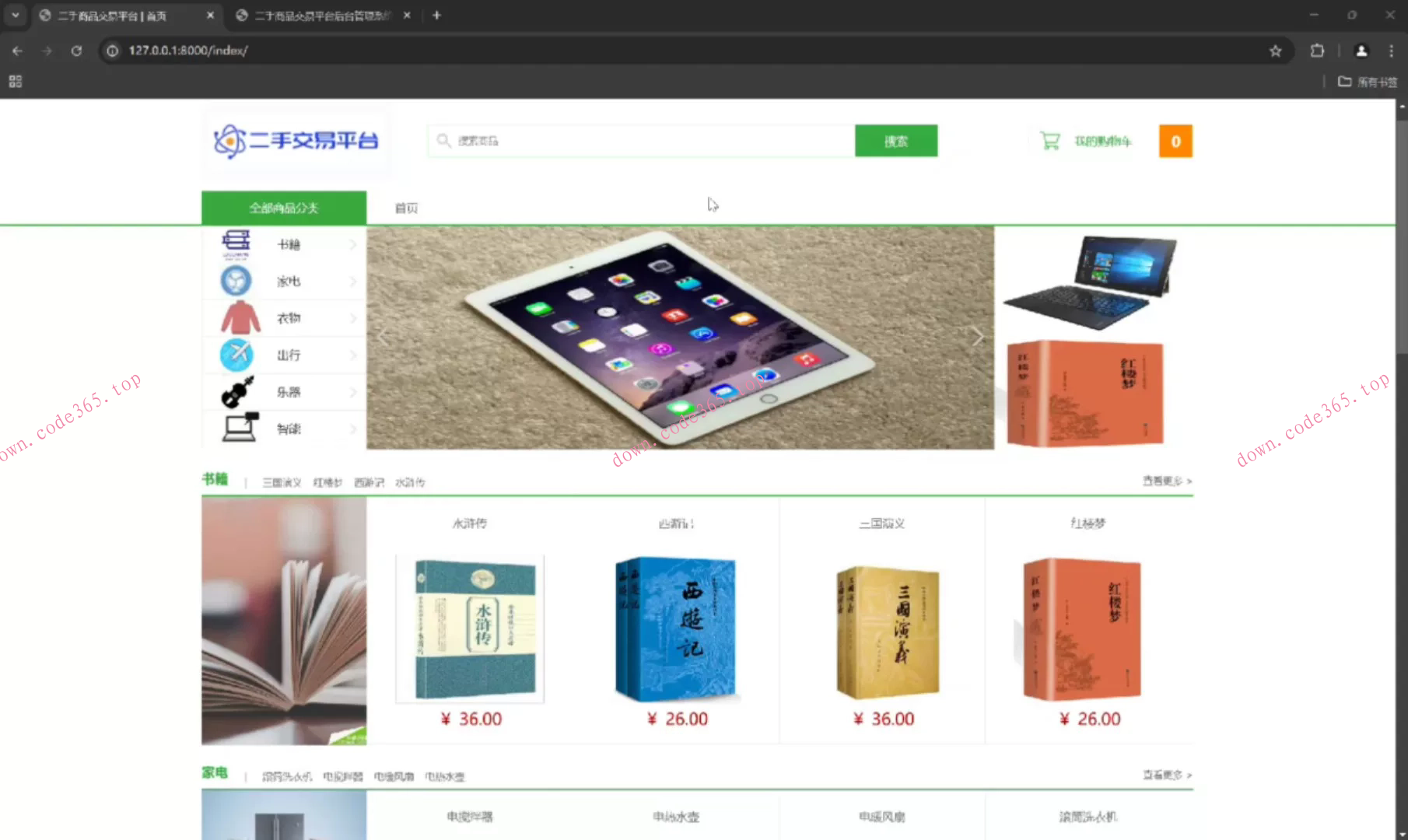
Task: Open 西游记 link beside the 书籍 heading
Action: pyautogui.click(x=369, y=482)
